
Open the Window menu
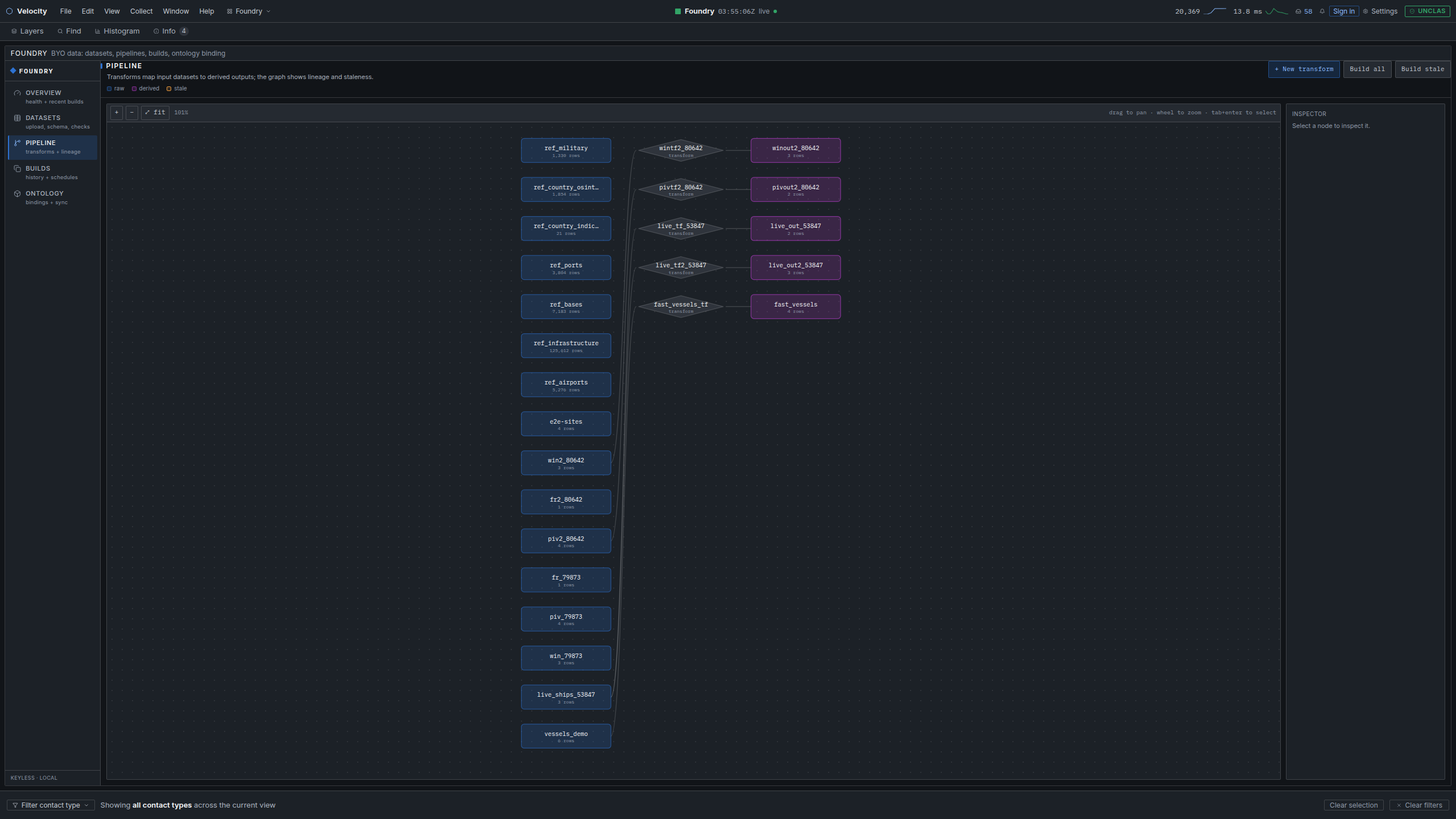(x=176, y=11)
